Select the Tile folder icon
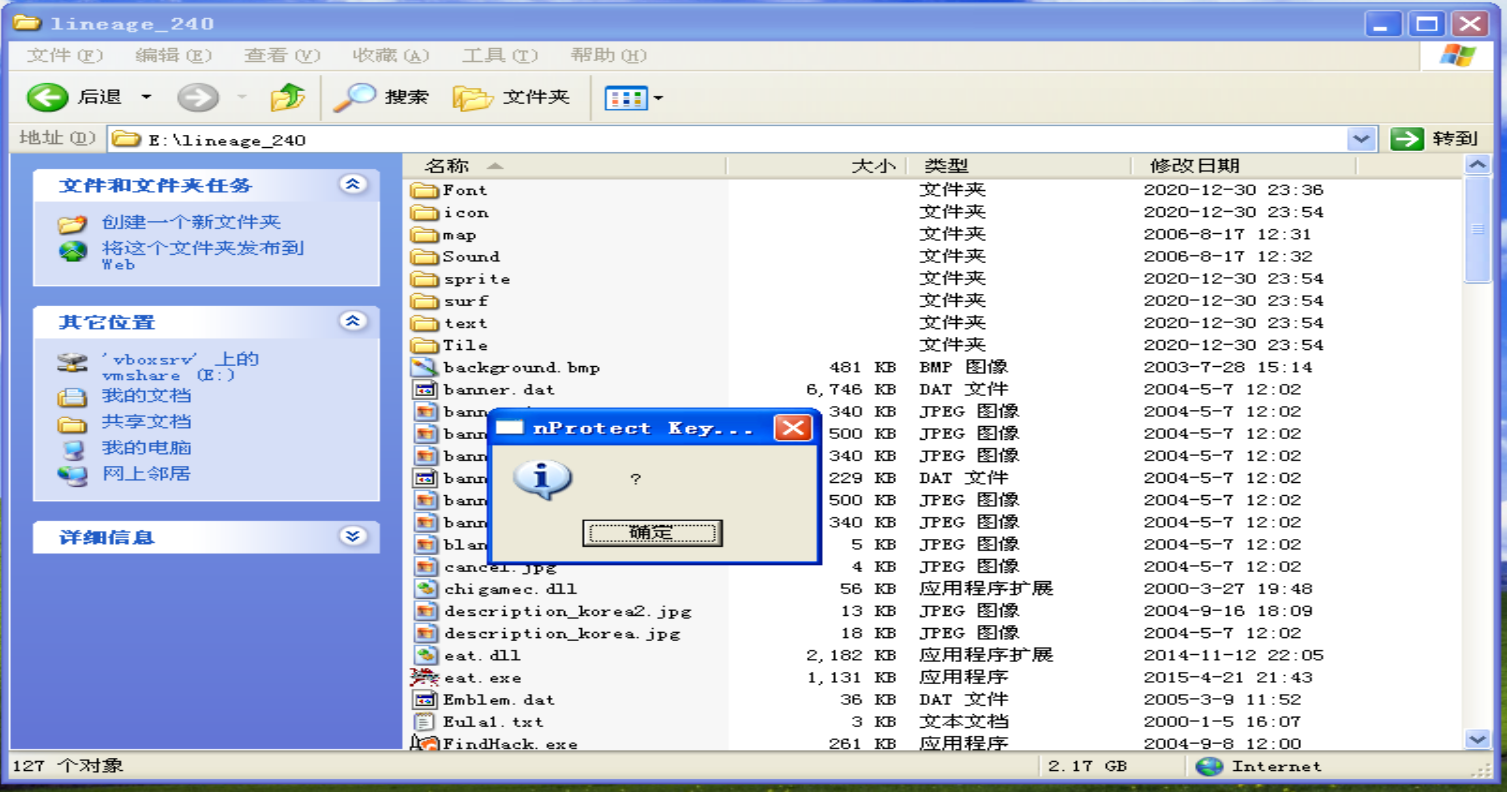This screenshot has width=1507, height=792. pos(425,345)
